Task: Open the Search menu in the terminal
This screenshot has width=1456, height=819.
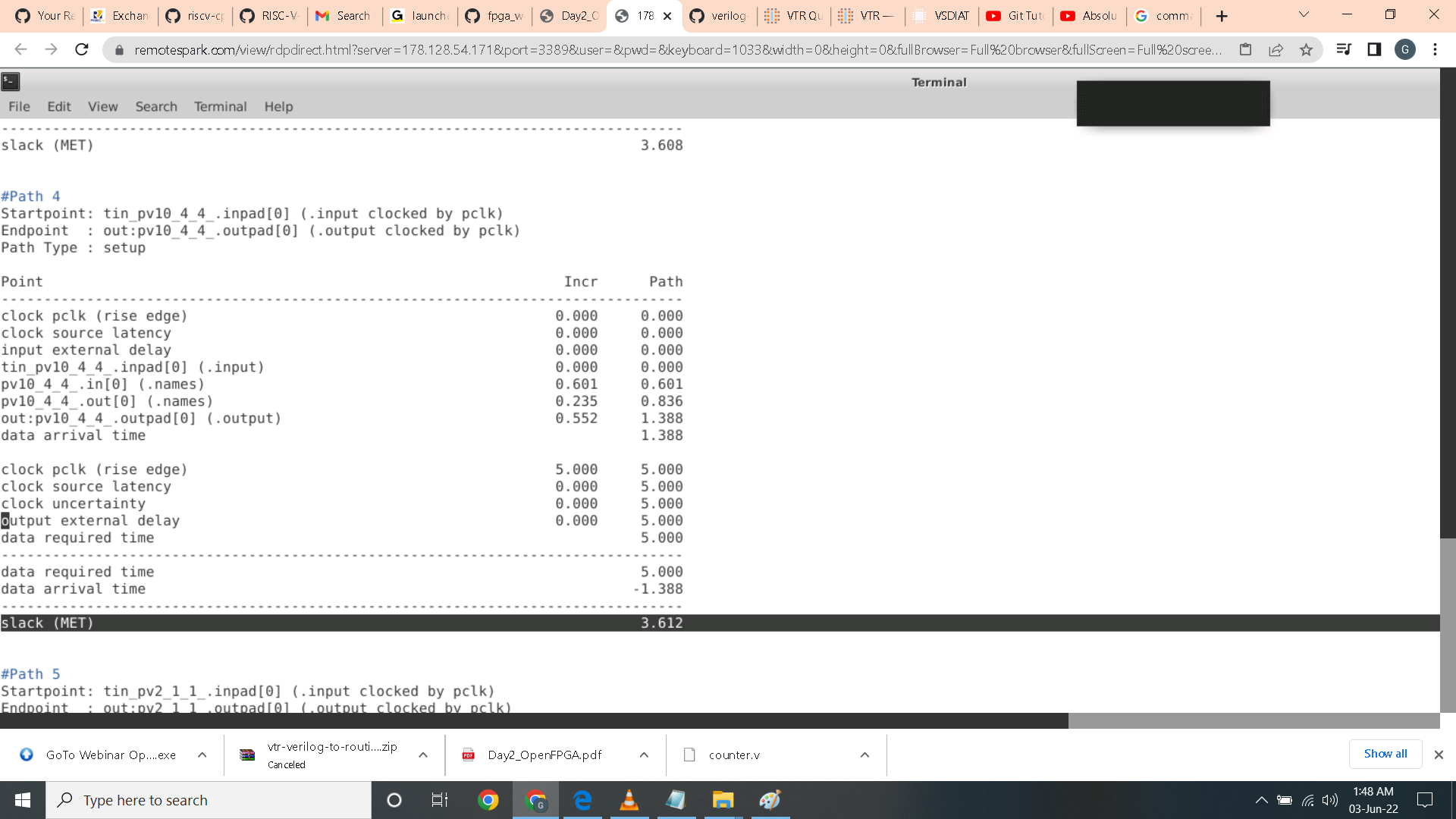Action: click(156, 107)
